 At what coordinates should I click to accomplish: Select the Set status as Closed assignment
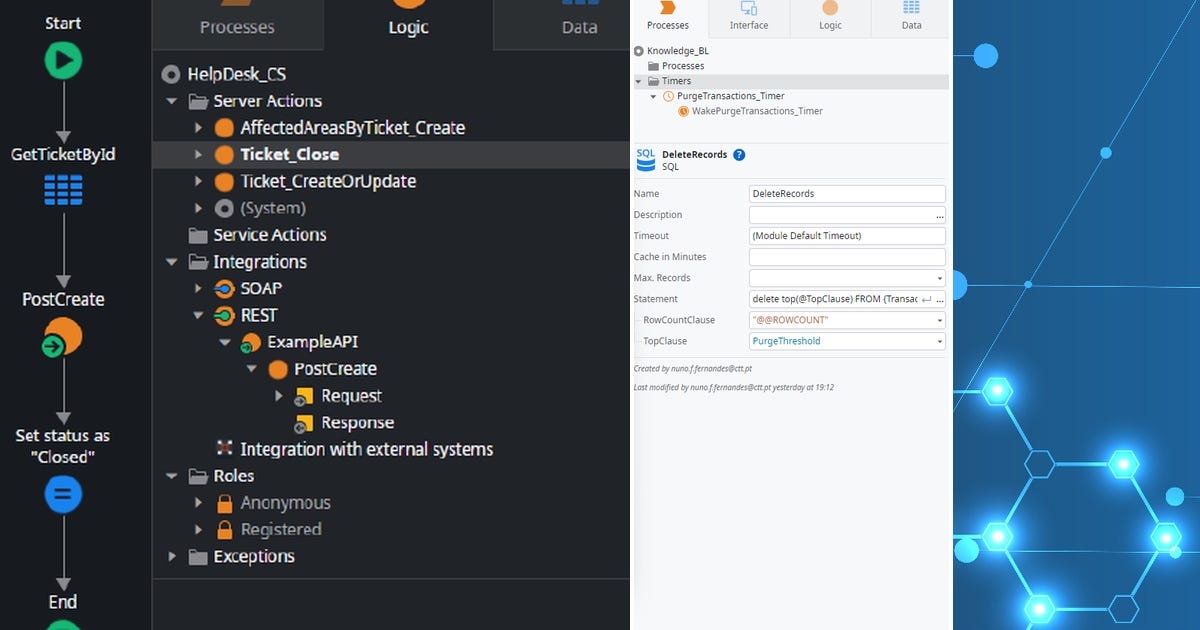[63, 494]
